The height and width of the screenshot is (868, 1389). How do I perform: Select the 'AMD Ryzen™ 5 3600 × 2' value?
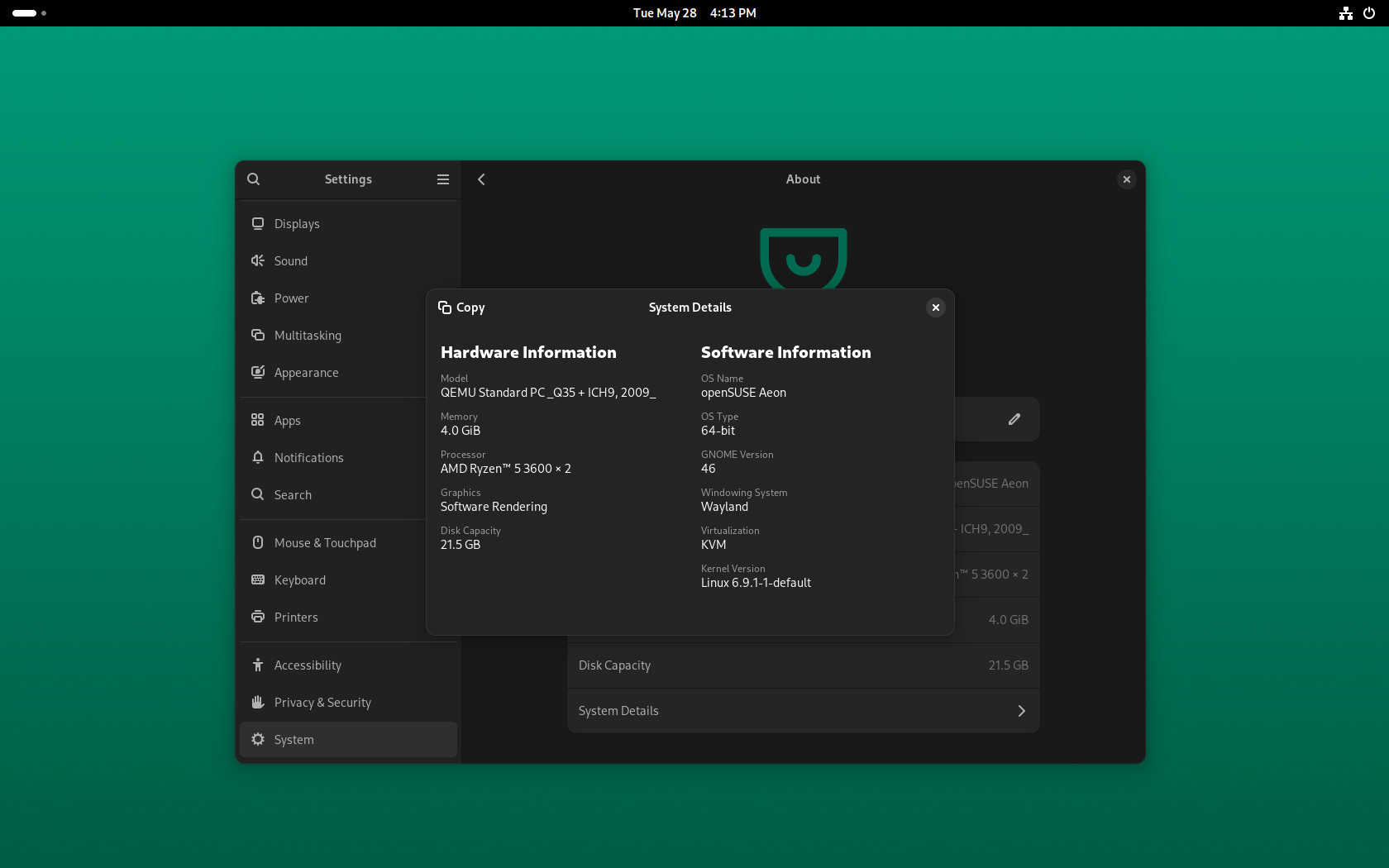point(506,469)
